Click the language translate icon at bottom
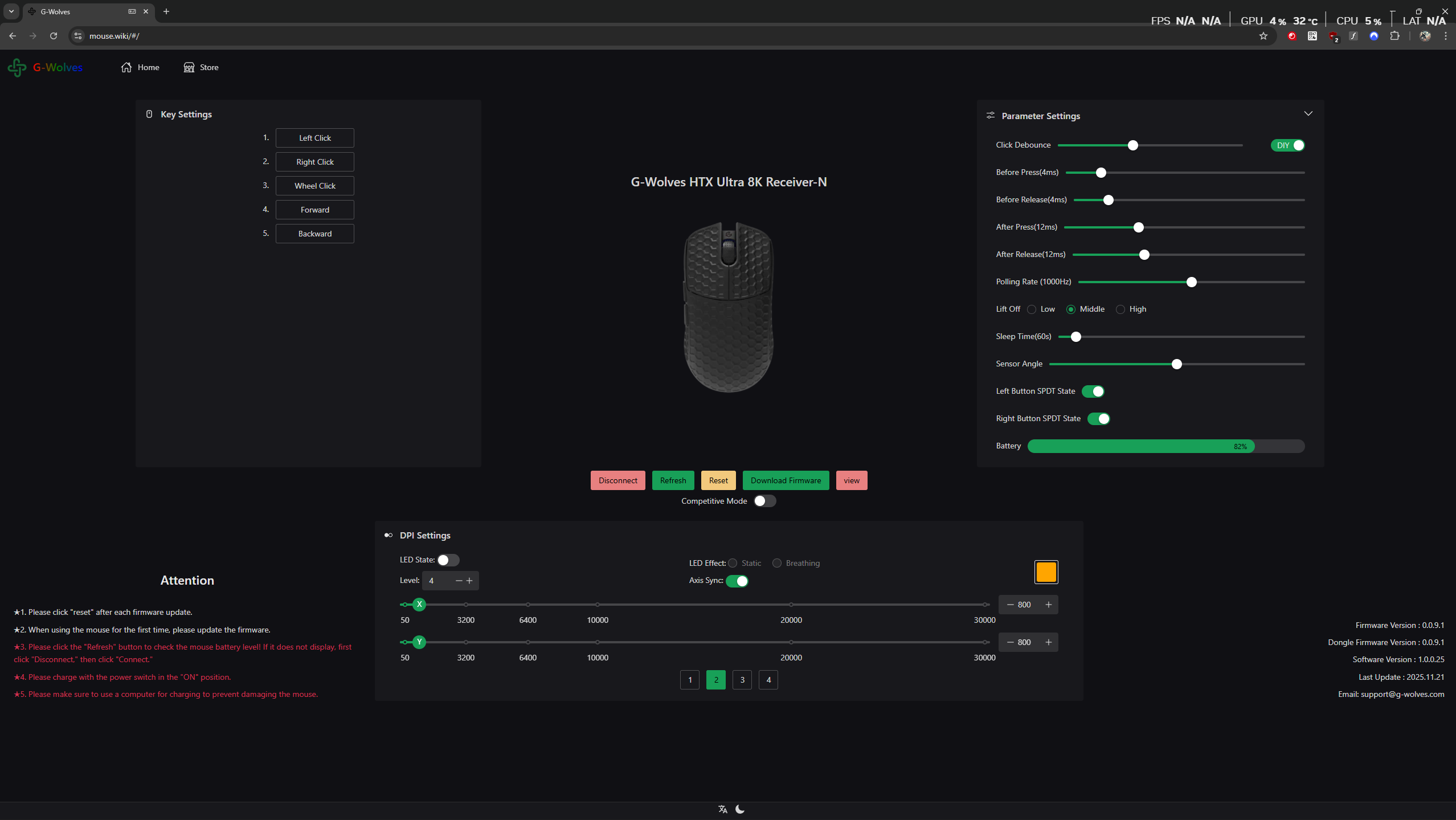 723,809
